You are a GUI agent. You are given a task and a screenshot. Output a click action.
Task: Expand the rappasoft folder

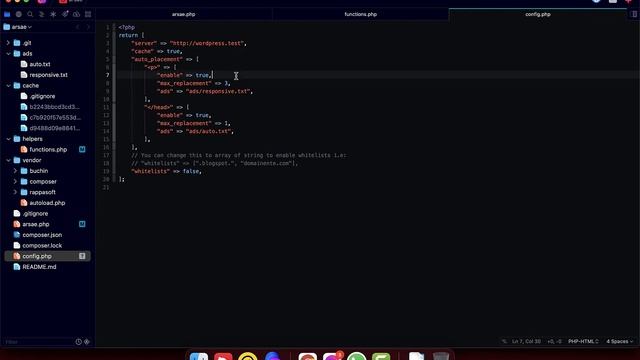point(15,192)
